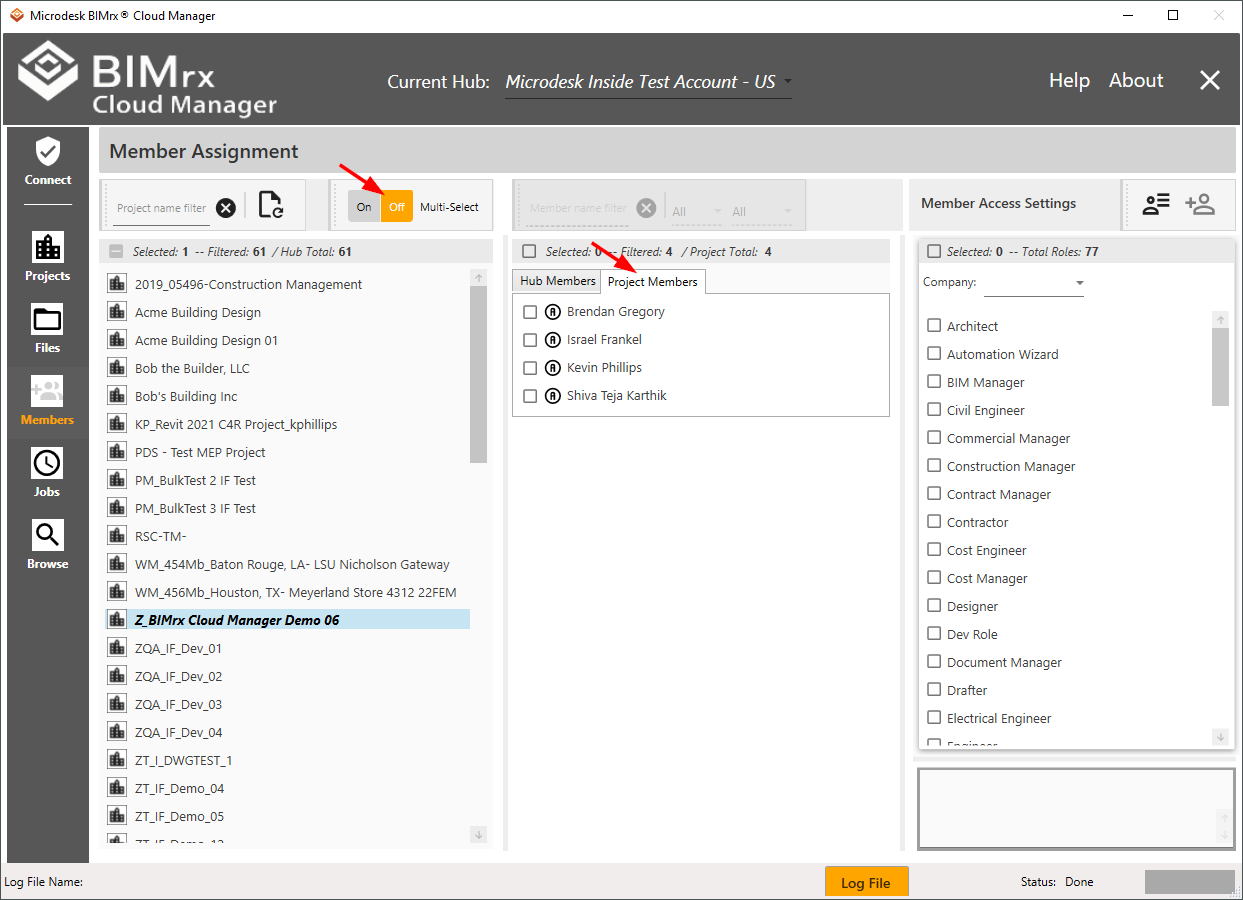Open the Jobs section in sidebar
Screen dimensions: 1243x900
pos(48,473)
